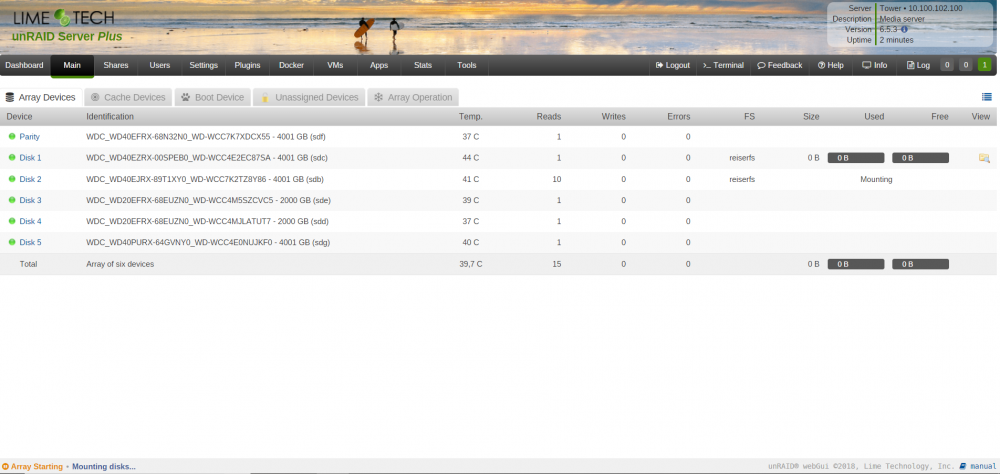This screenshot has width=1000, height=474.
Task: Switch to the Cache Devices tab
Action: 128,98
